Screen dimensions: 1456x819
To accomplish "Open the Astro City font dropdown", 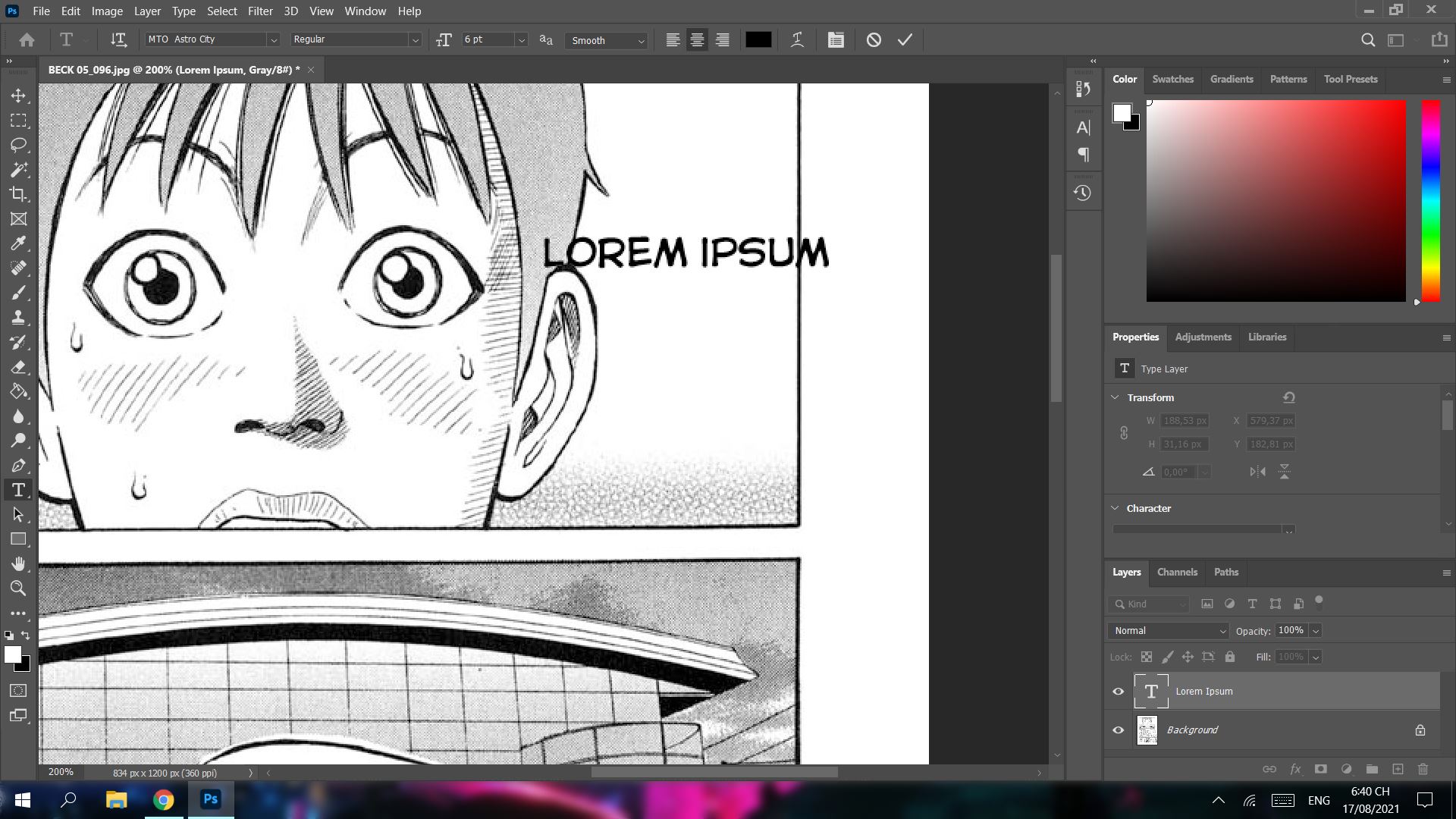I will coord(275,39).
